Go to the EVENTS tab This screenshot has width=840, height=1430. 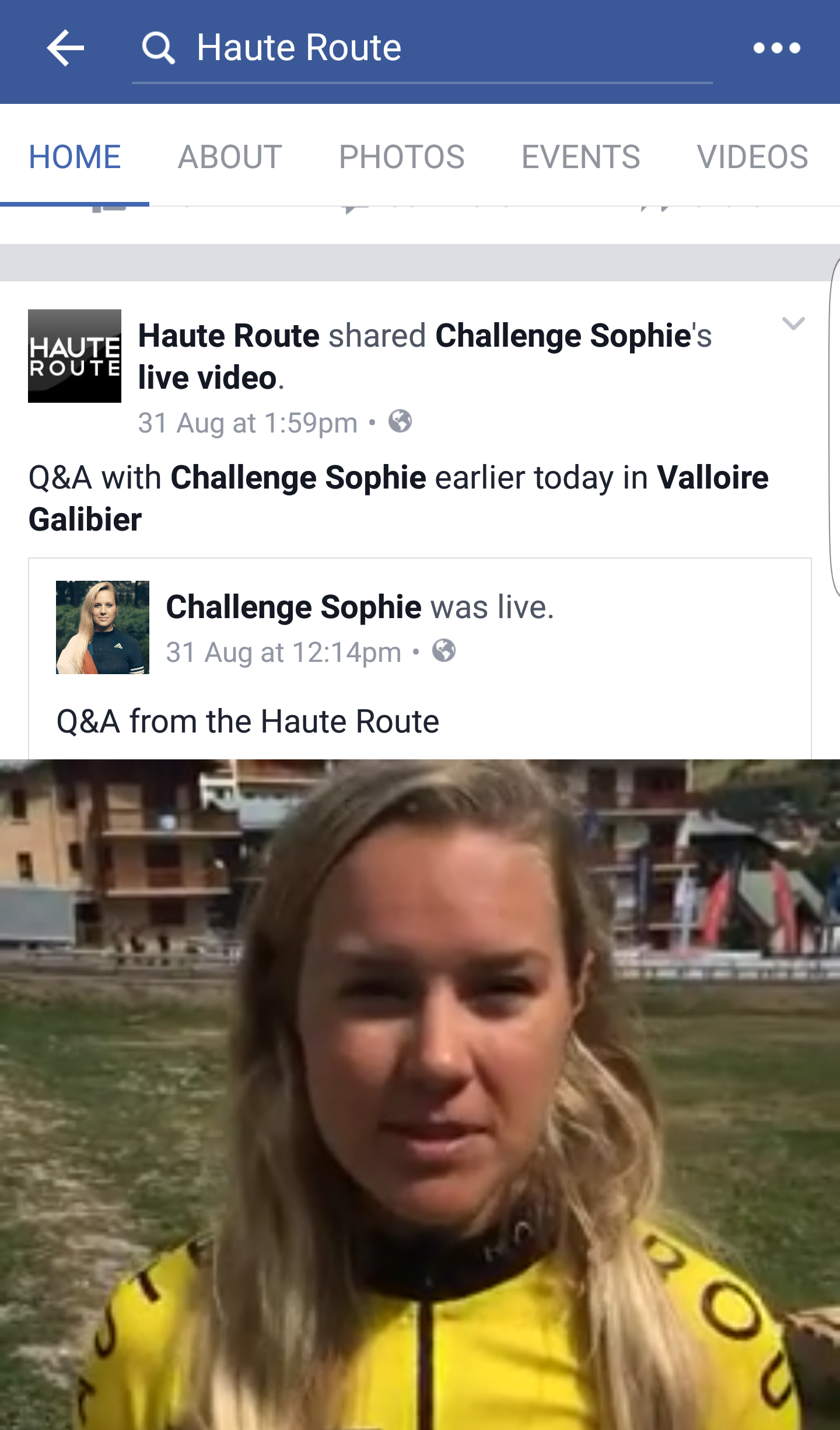tap(581, 156)
